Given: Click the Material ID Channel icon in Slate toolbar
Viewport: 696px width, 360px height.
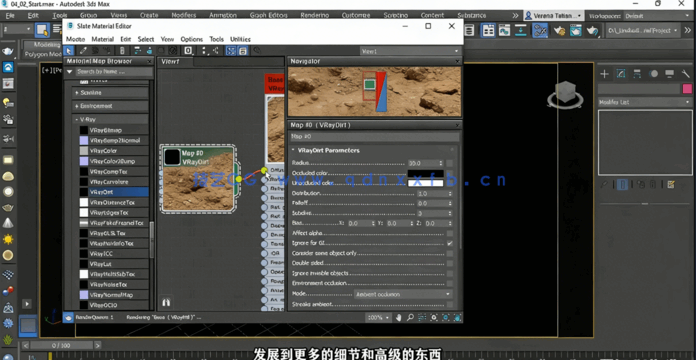Looking at the screenshot, I should pos(188,51).
